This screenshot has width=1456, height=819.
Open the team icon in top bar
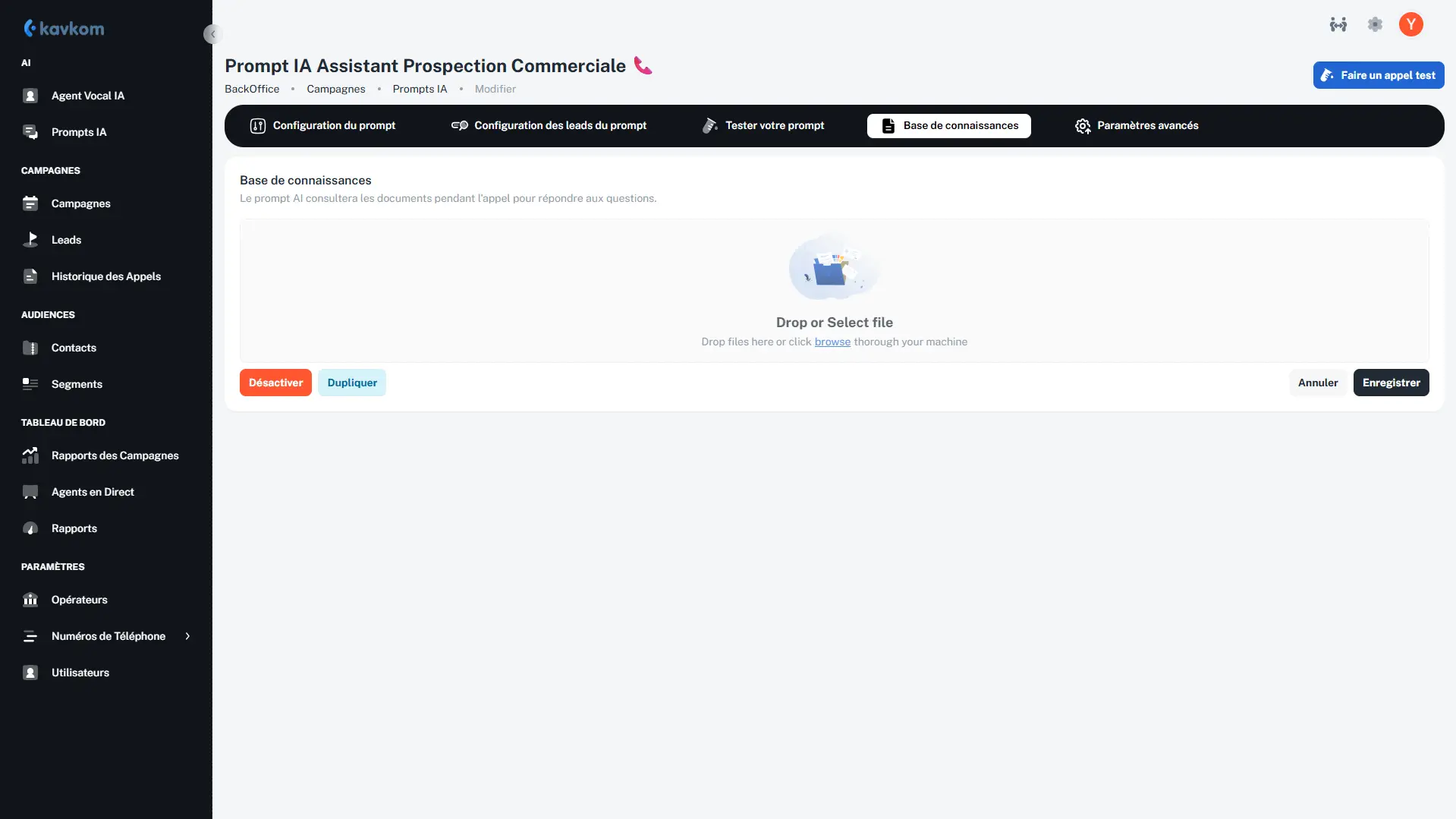tap(1338, 24)
